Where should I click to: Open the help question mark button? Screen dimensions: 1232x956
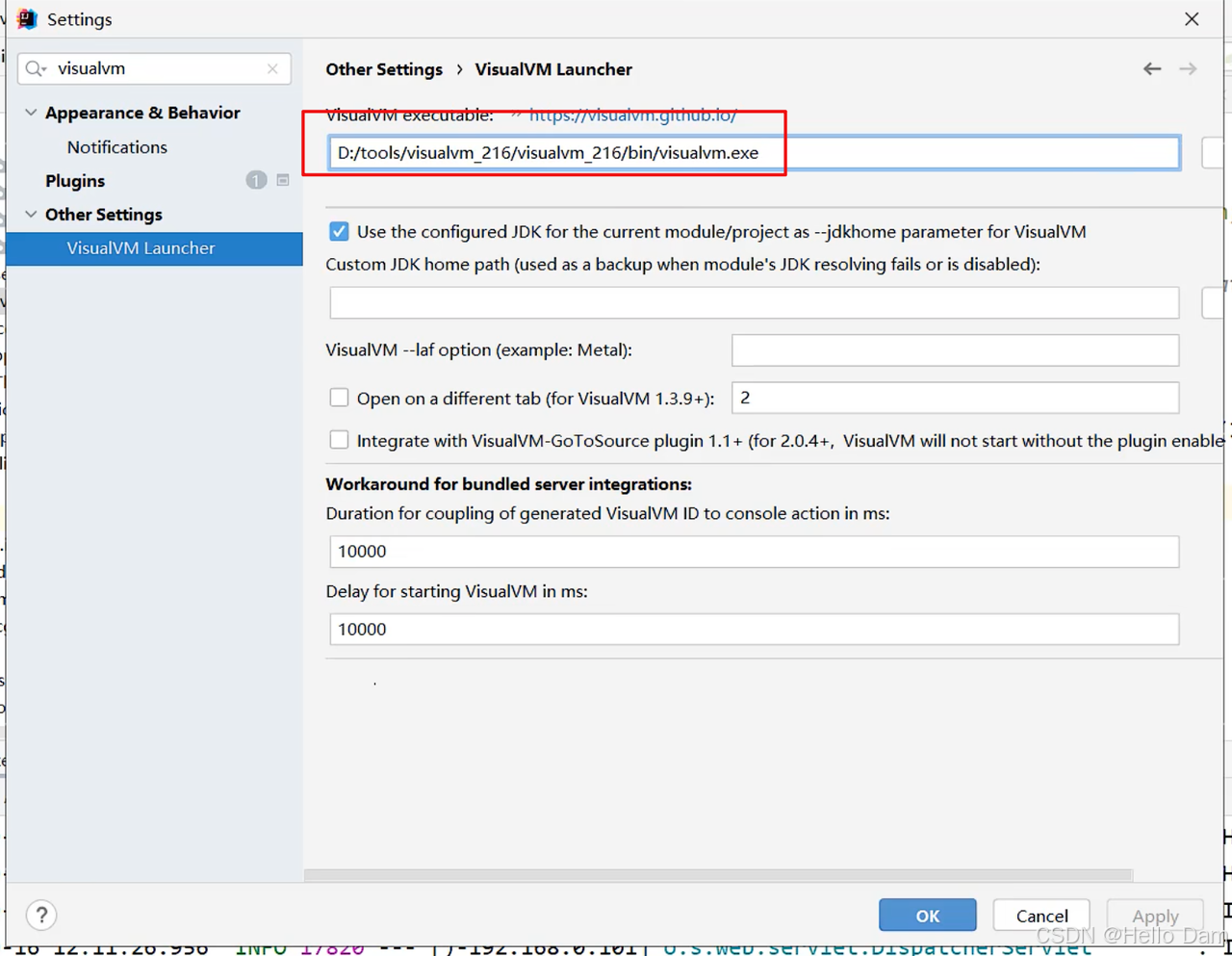(41, 915)
